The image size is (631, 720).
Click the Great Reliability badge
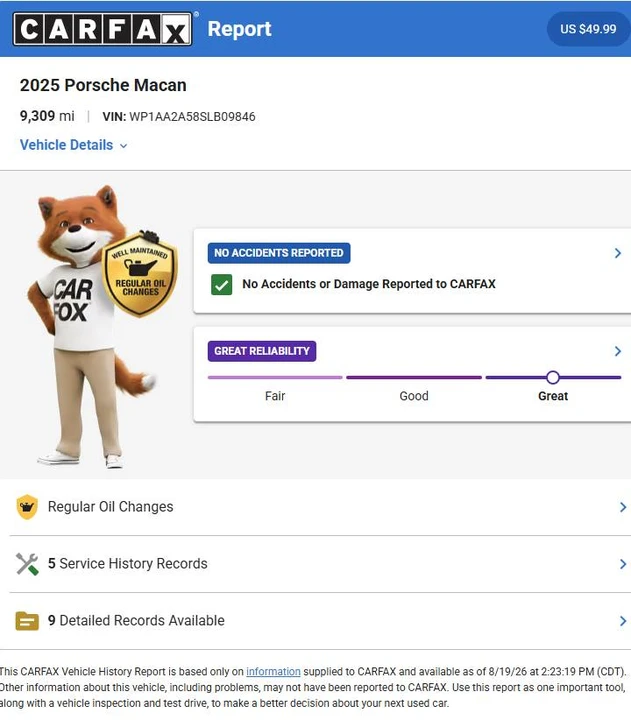(262, 351)
